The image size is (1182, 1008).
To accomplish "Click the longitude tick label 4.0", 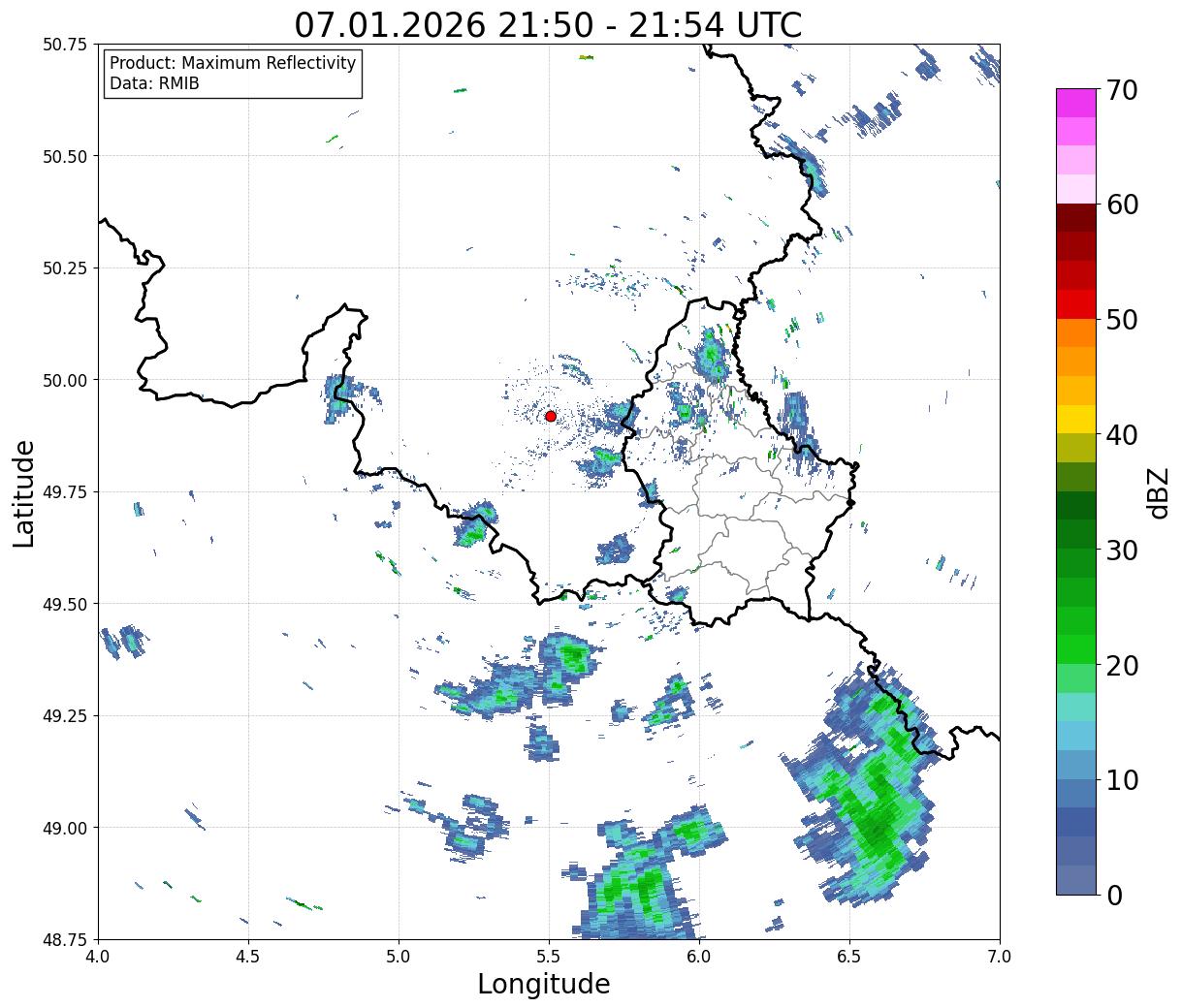I will click(x=98, y=957).
